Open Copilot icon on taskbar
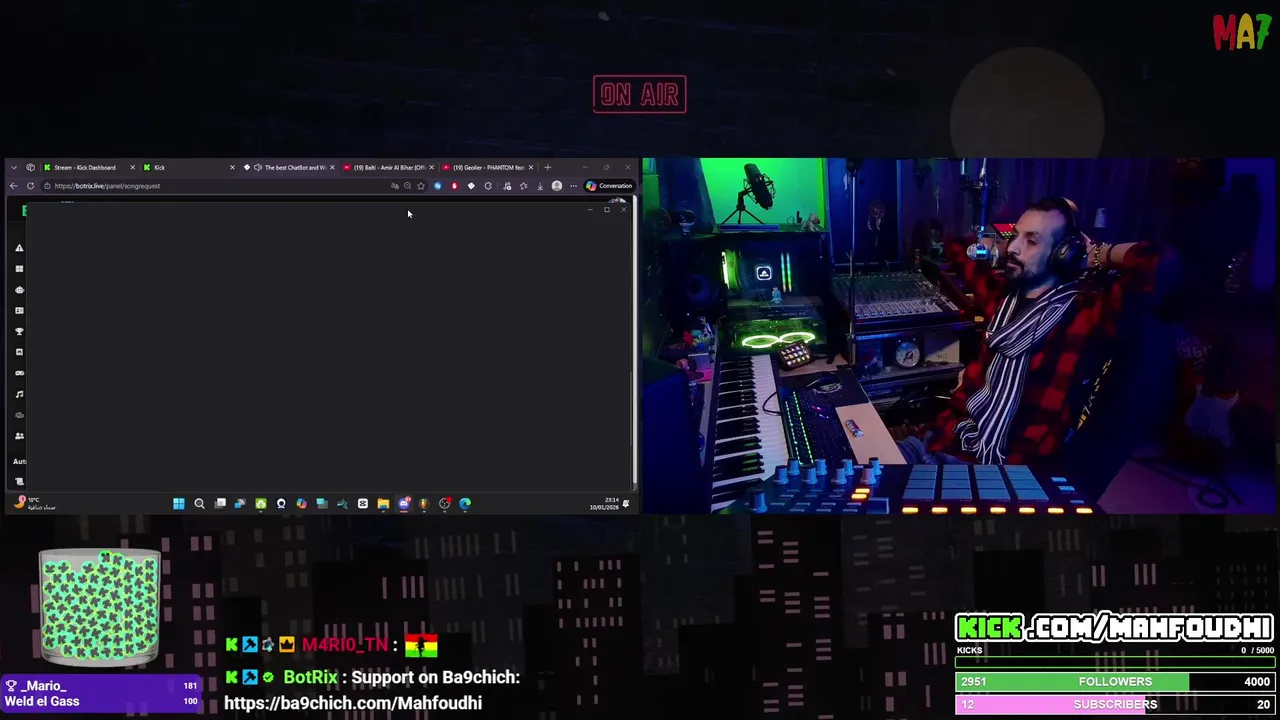The height and width of the screenshot is (720, 1280). coord(301,504)
